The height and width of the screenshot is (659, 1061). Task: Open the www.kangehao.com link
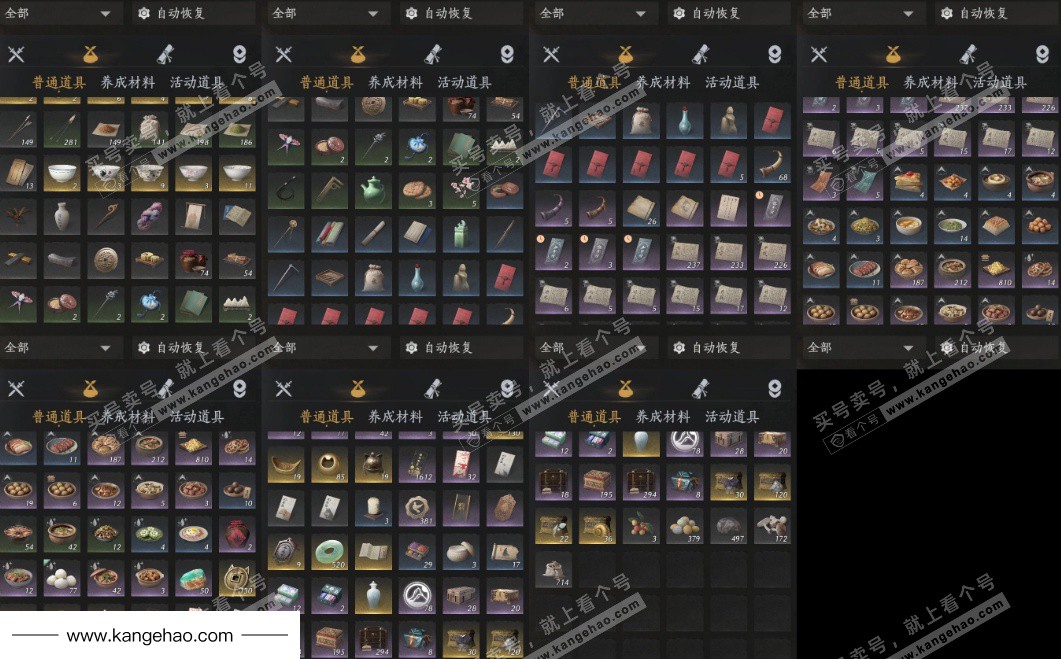tap(150, 635)
